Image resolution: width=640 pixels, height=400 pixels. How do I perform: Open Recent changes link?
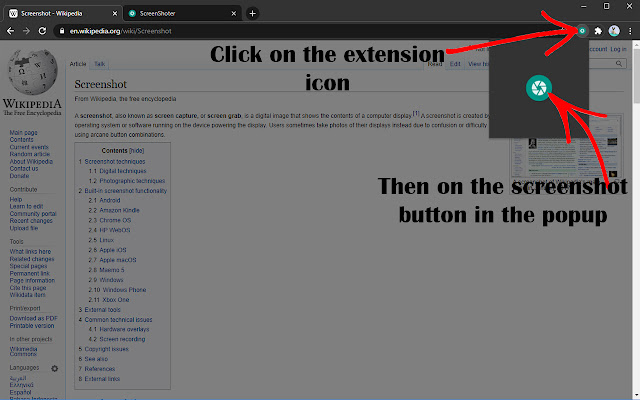(31, 221)
